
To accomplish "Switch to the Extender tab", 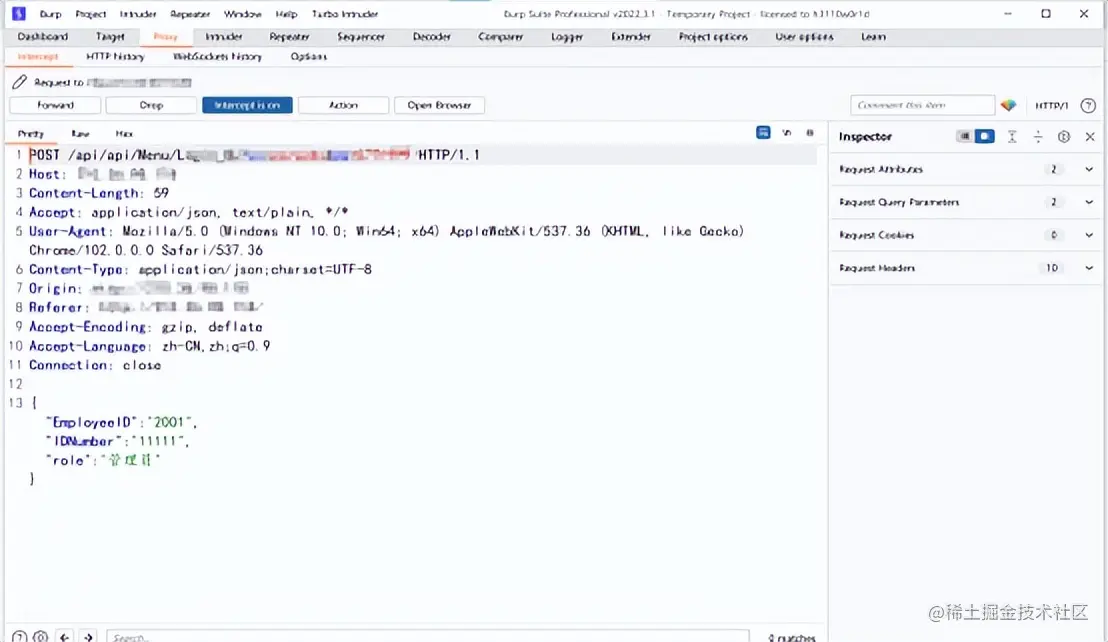I will [x=630, y=37].
